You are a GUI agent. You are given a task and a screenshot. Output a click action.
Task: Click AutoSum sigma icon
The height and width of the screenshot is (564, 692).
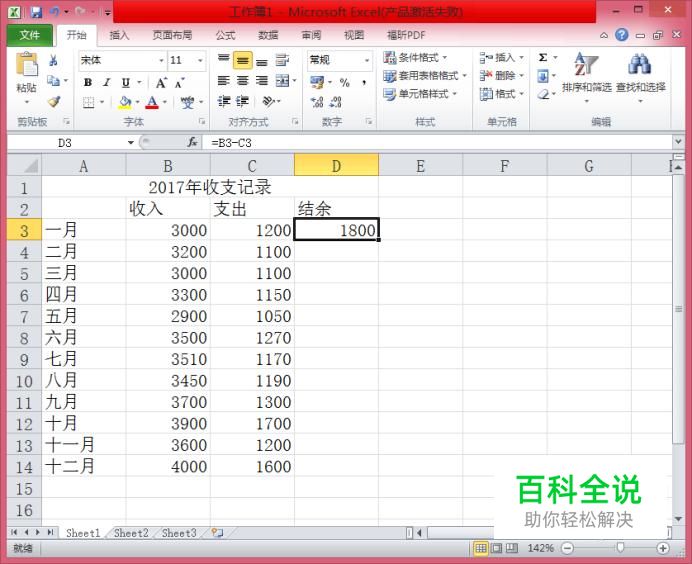[x=543, y=57]
